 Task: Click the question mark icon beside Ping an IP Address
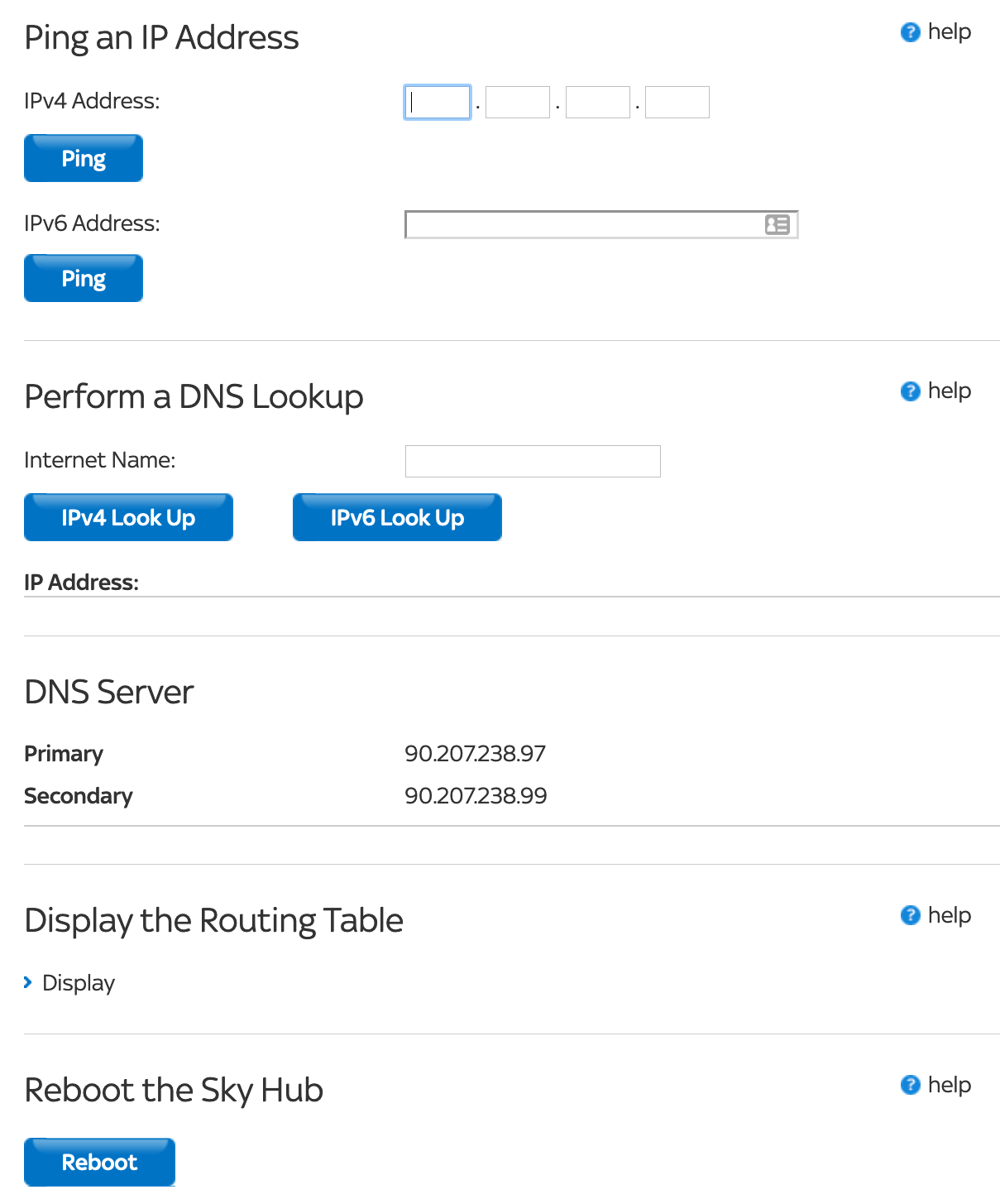910,32
